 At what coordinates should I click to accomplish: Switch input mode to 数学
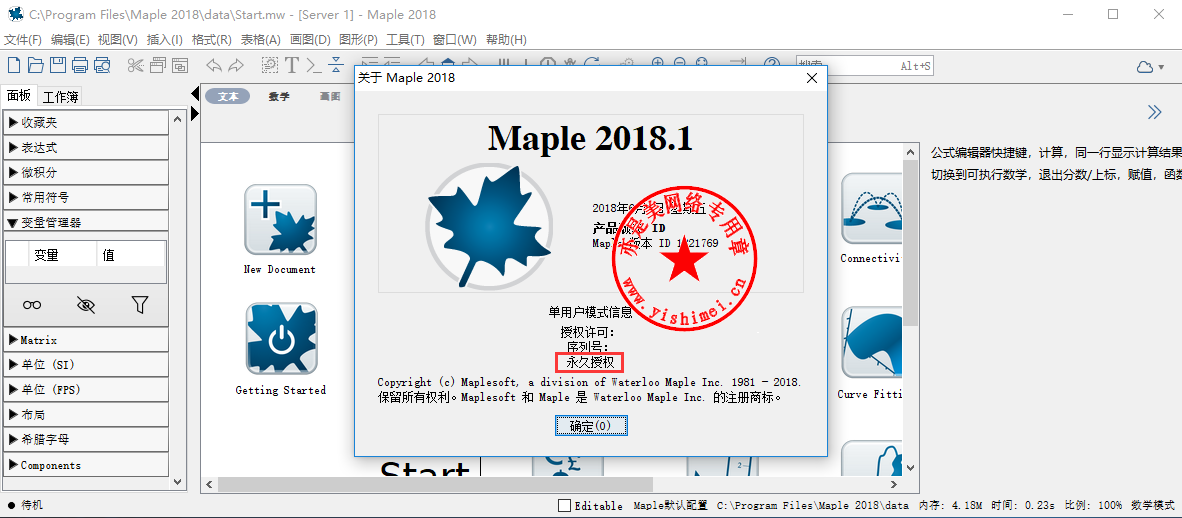[x=279, y=97]
